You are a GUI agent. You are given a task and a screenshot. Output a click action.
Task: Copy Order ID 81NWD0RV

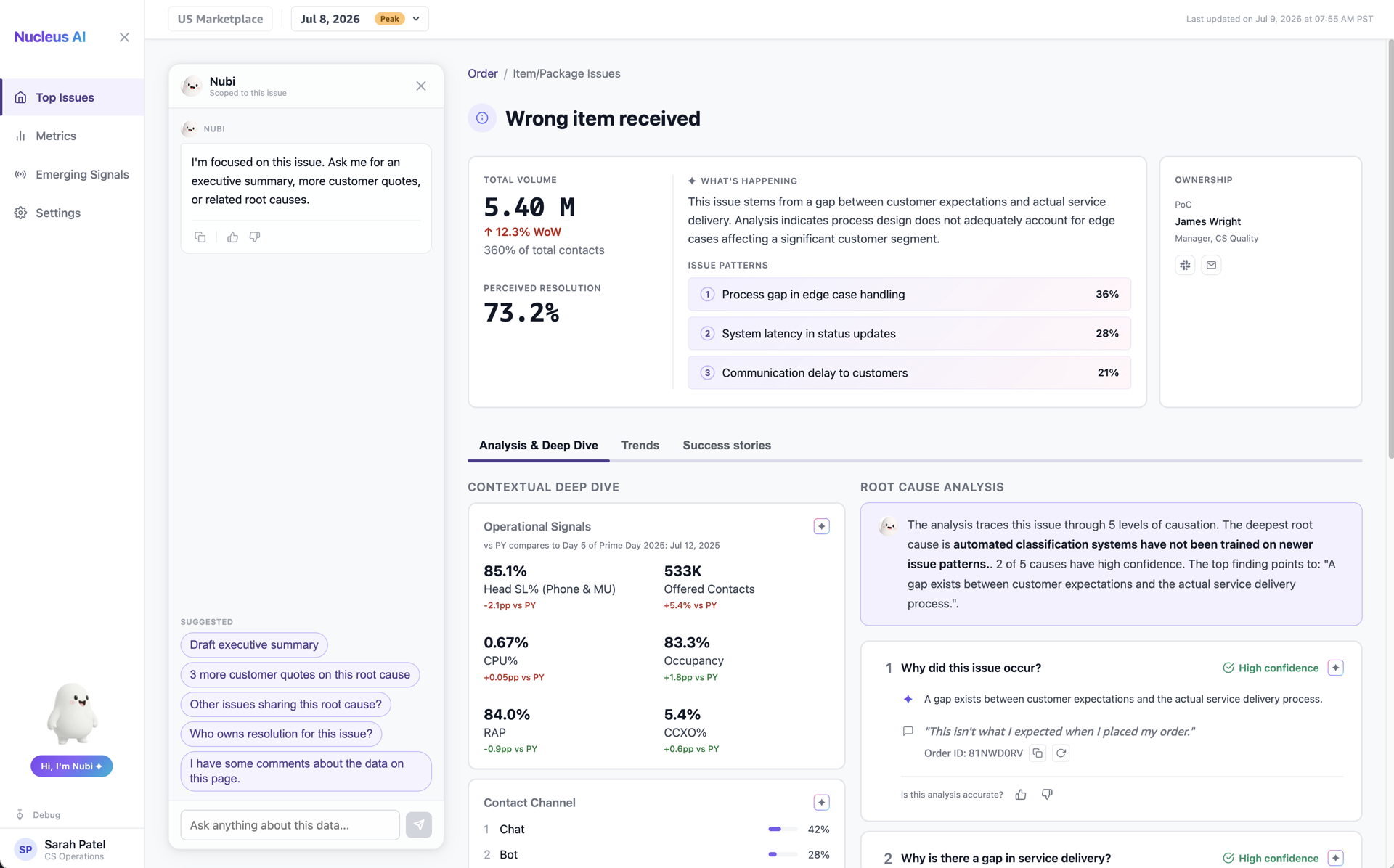coord(1038,753)
